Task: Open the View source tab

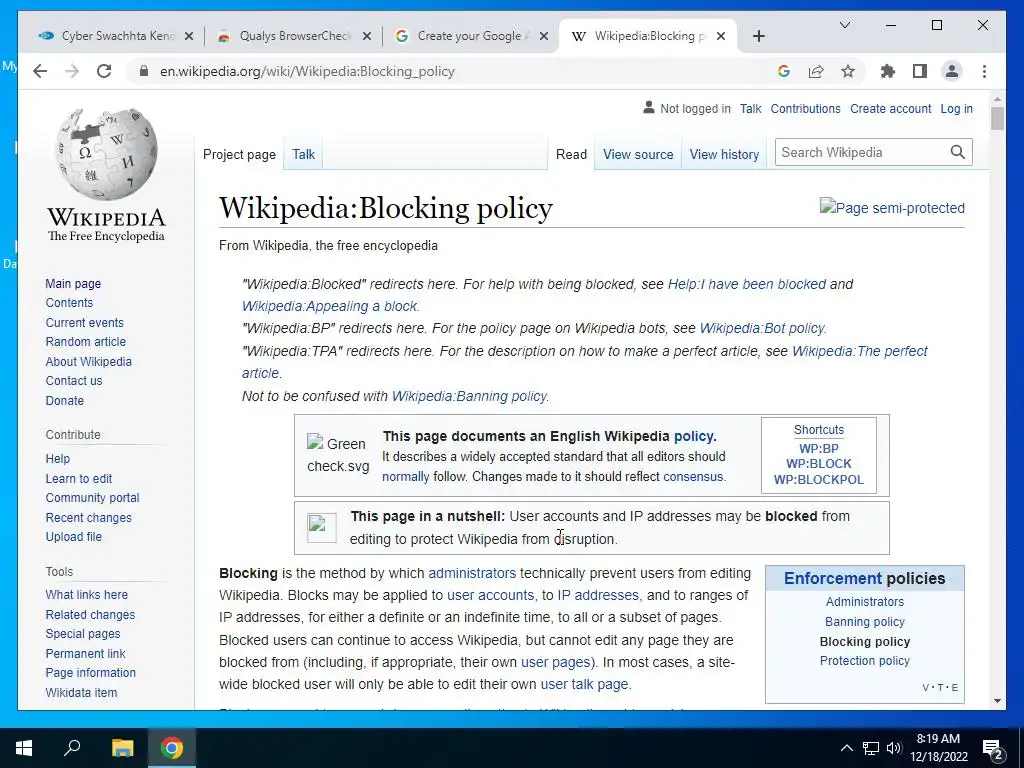Action: 638,155
